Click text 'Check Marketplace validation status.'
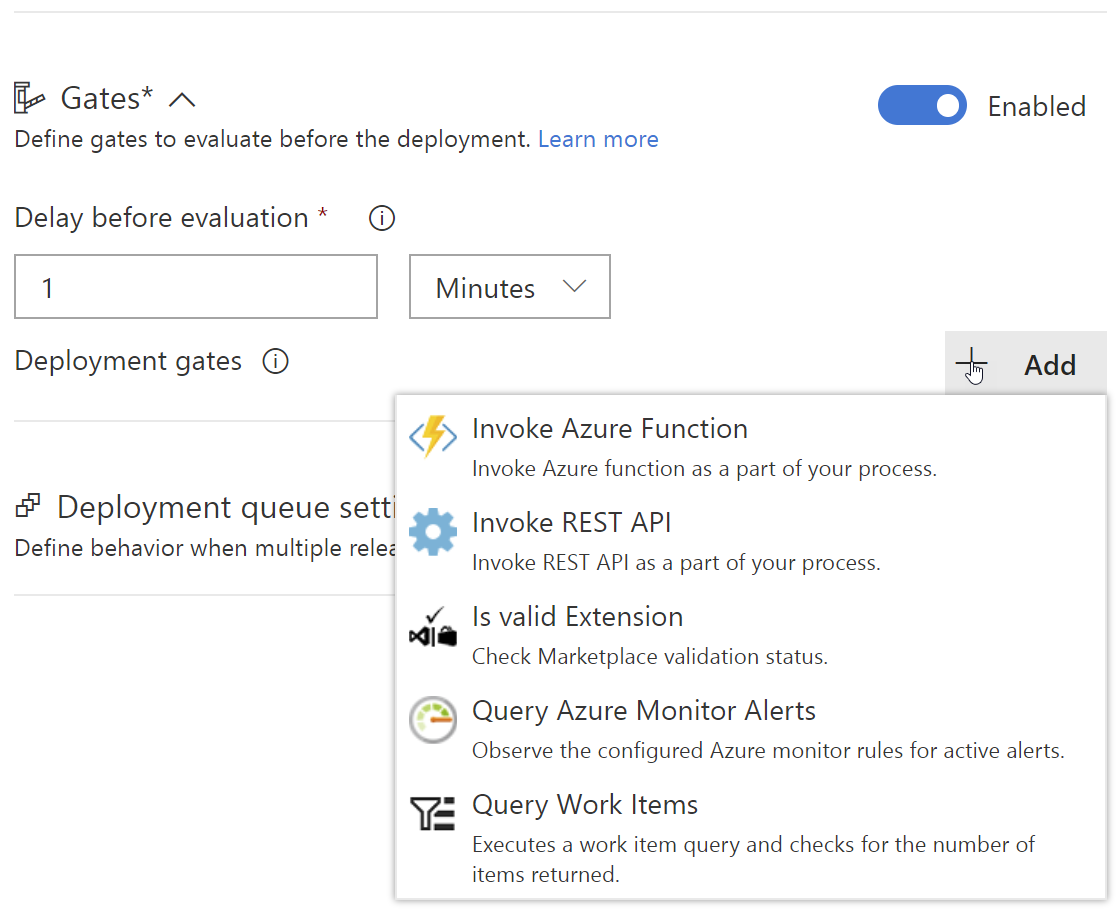The image size is (1118, 911). pyautogui.click(x=650, y=657)
